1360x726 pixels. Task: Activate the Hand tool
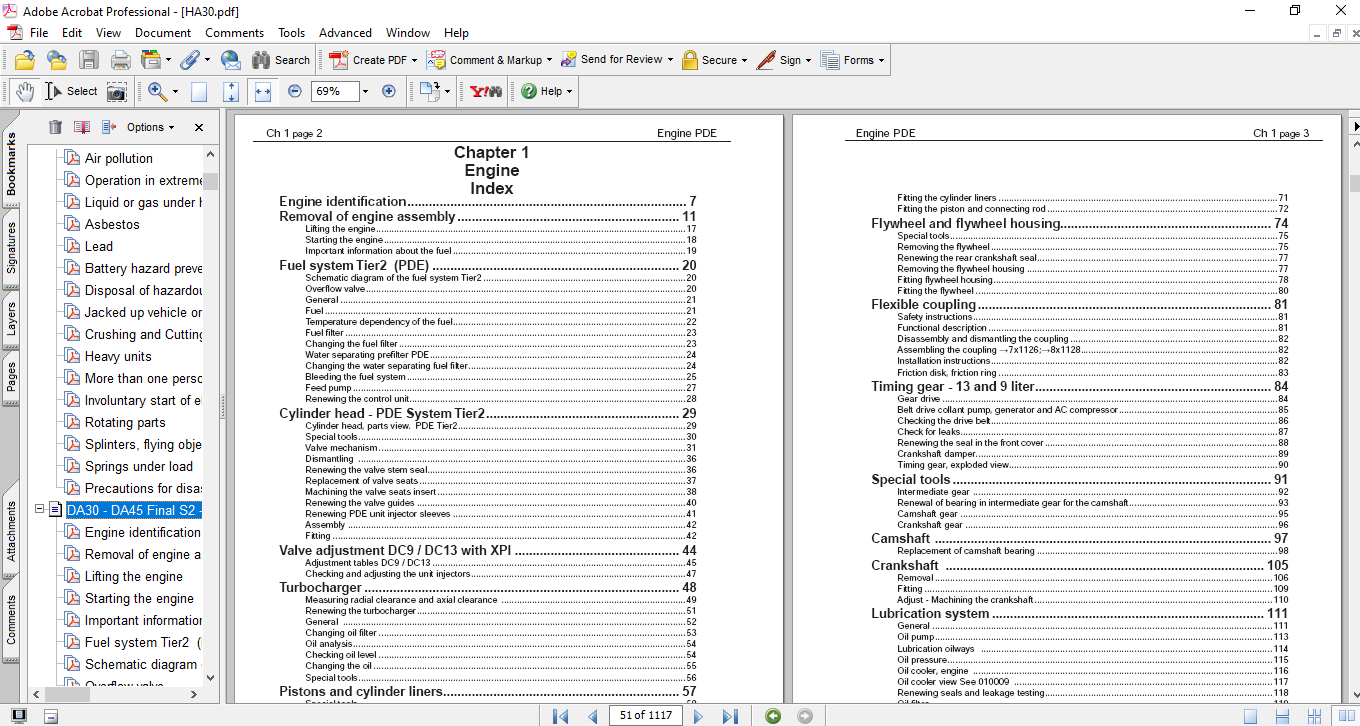pyautogui.click(x=25, y=91)
